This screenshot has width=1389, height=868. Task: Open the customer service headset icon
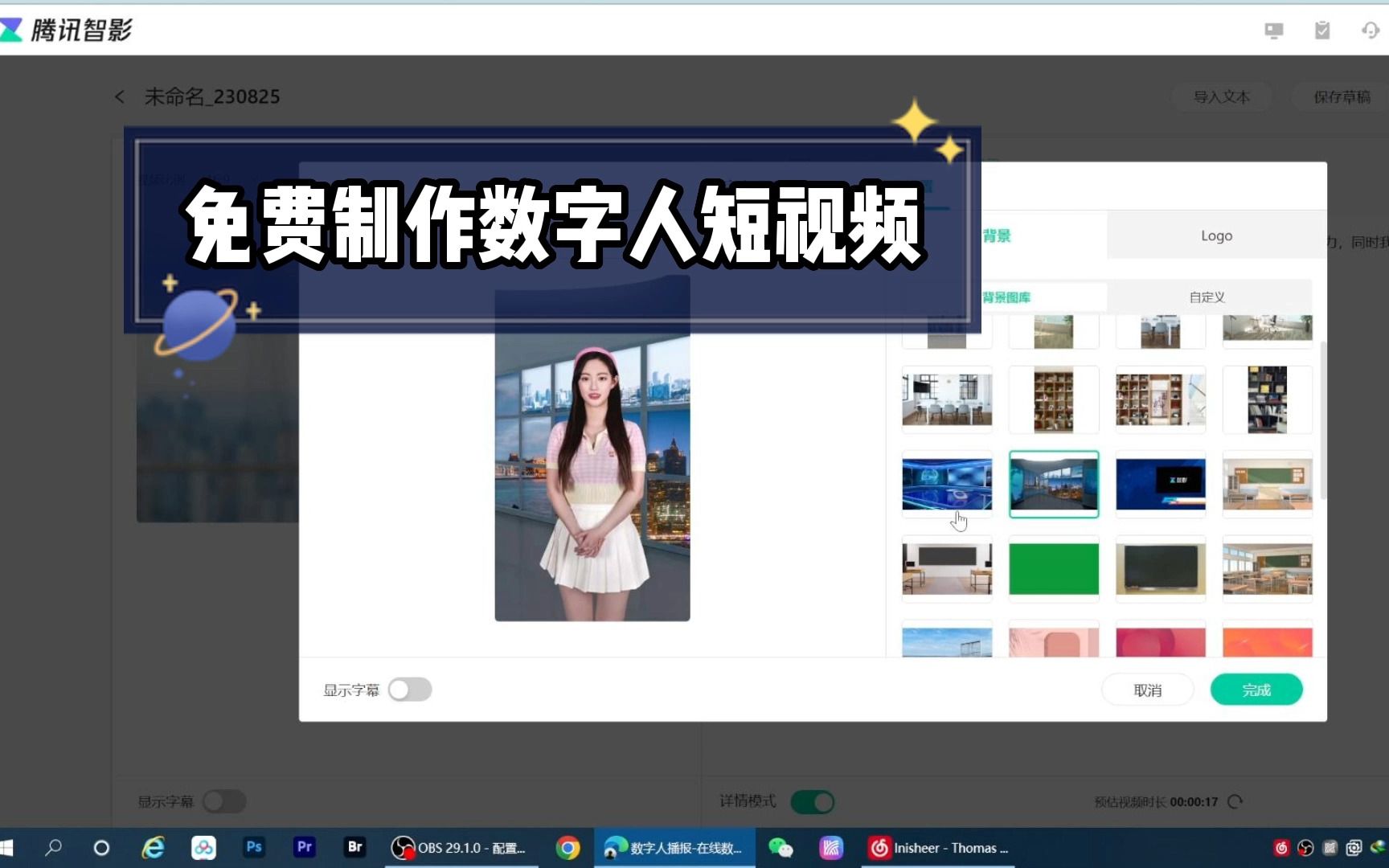(x=1371, y=31)
